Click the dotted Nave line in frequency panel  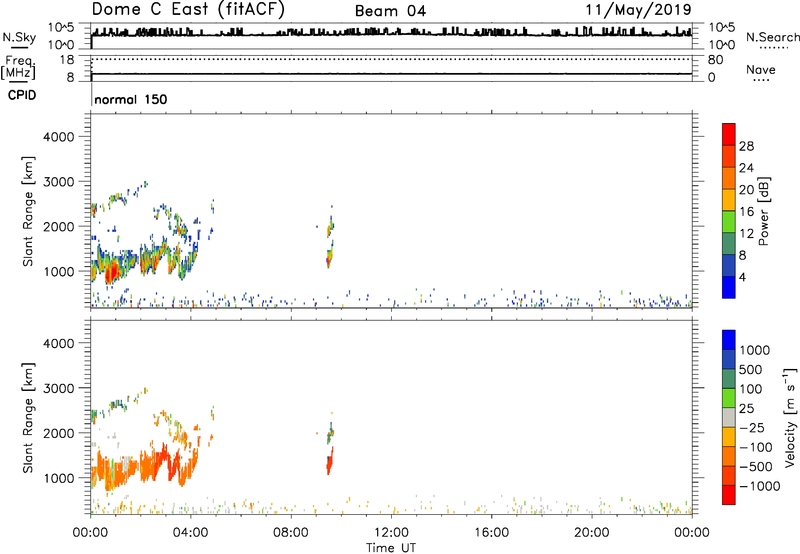pyautogui.click(x=391, y=59)
